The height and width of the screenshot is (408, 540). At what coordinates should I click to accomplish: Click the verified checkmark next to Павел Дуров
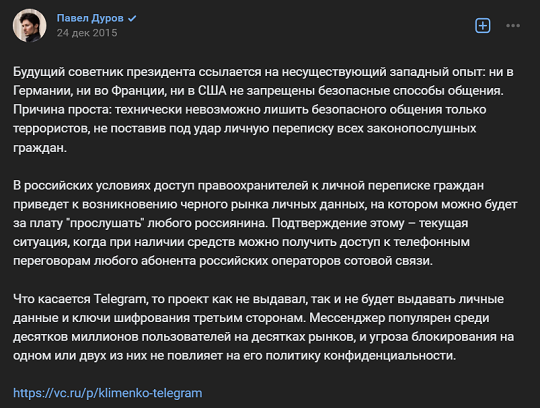(x=132, y=18)
